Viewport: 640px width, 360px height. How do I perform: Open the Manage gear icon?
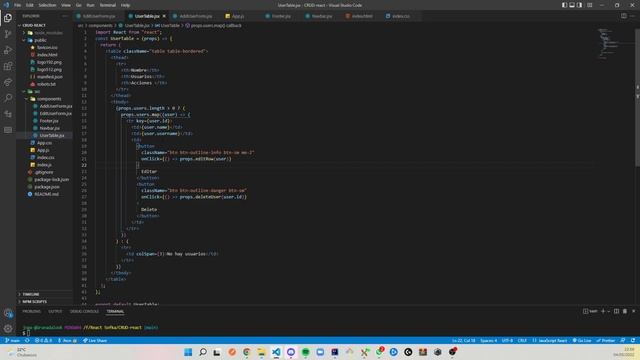click(x=8, y=329)
